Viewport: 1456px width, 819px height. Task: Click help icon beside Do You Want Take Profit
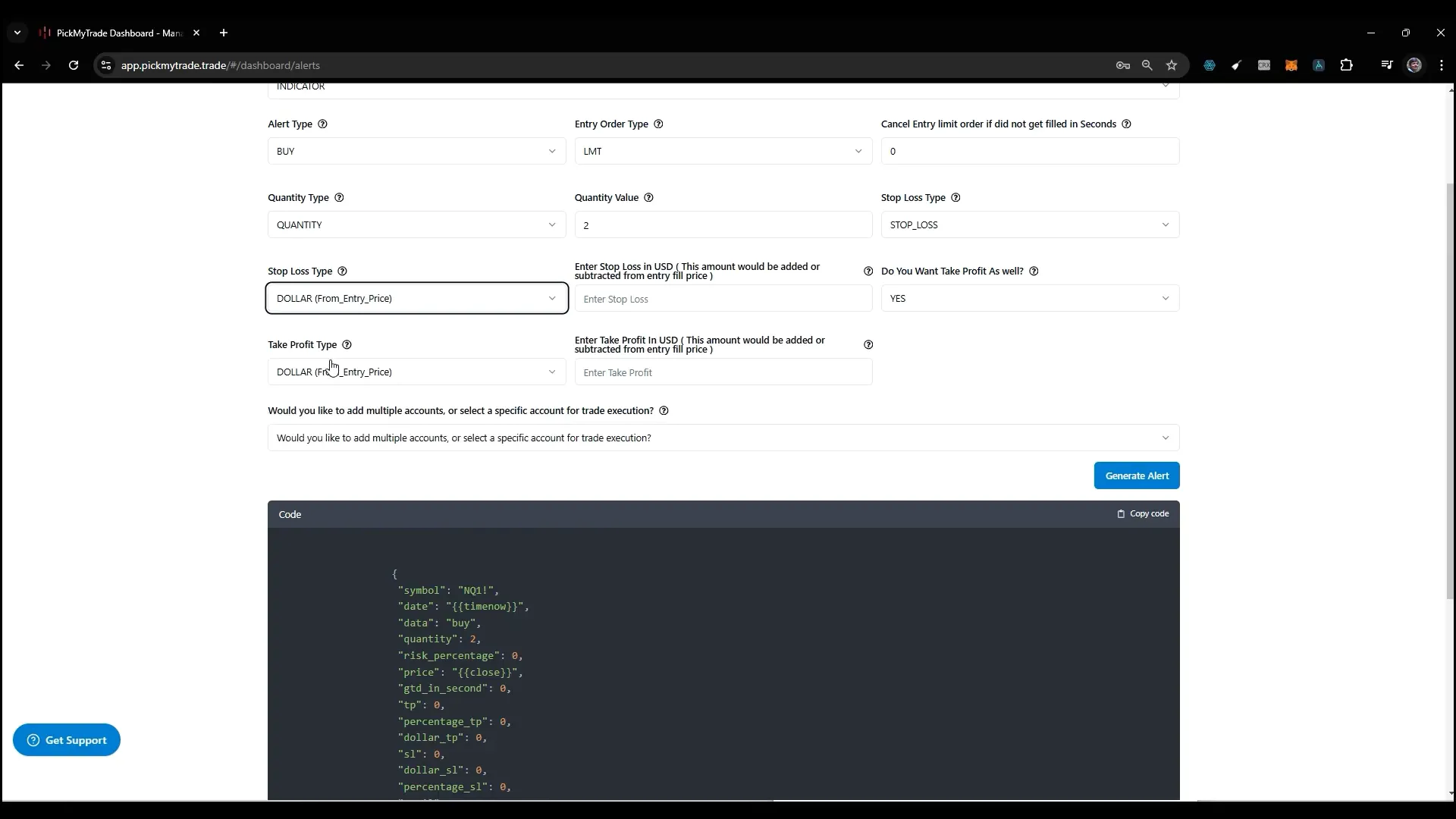tap(1034, 271)
